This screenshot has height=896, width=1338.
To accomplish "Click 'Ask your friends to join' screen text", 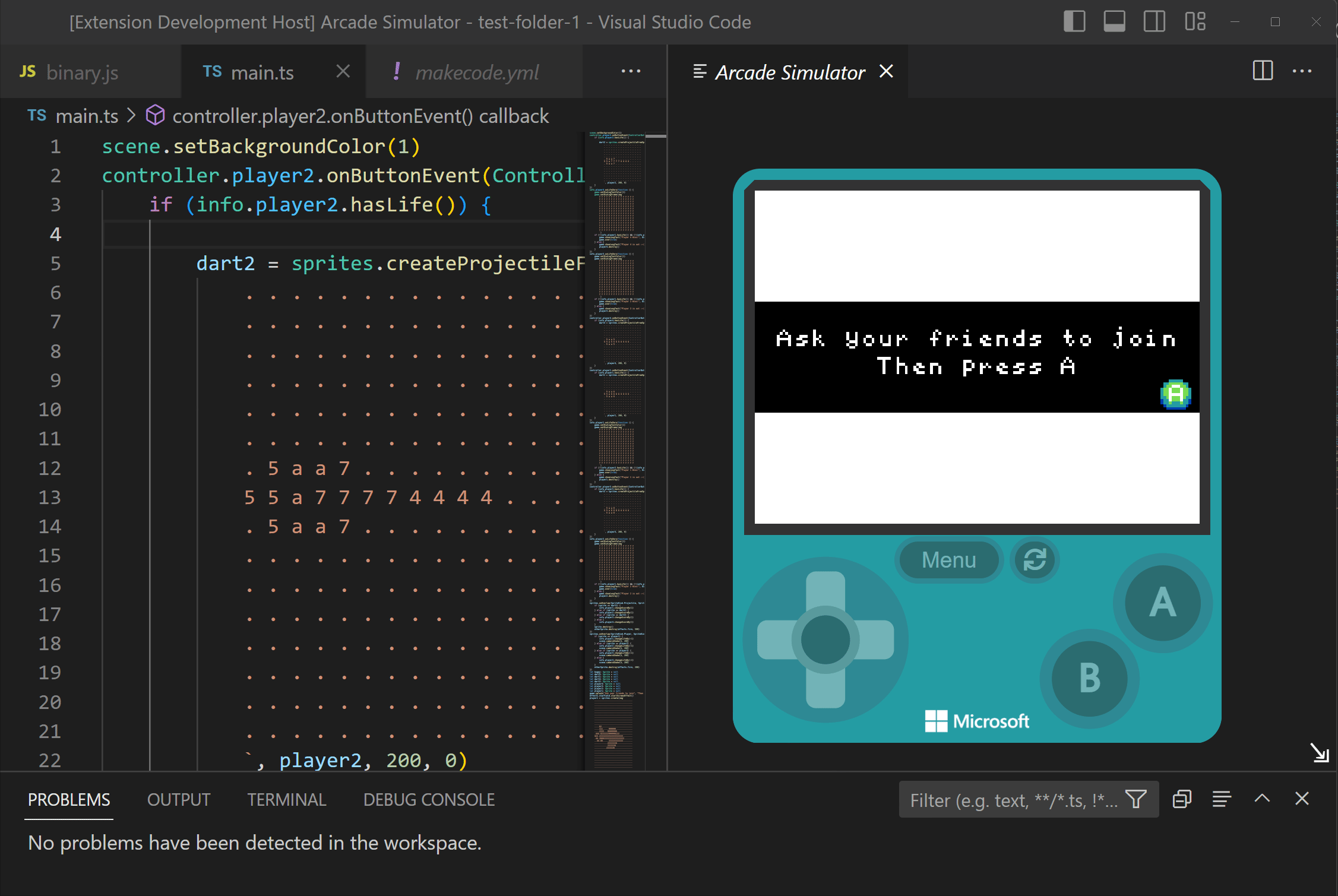I will coord(976,338).
